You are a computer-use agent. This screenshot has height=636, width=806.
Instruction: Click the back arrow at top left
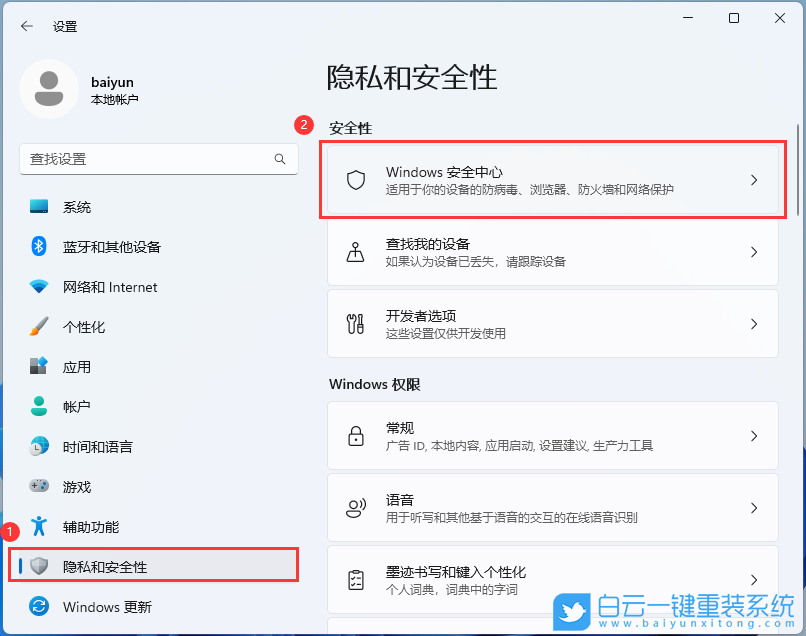point(27,27)
